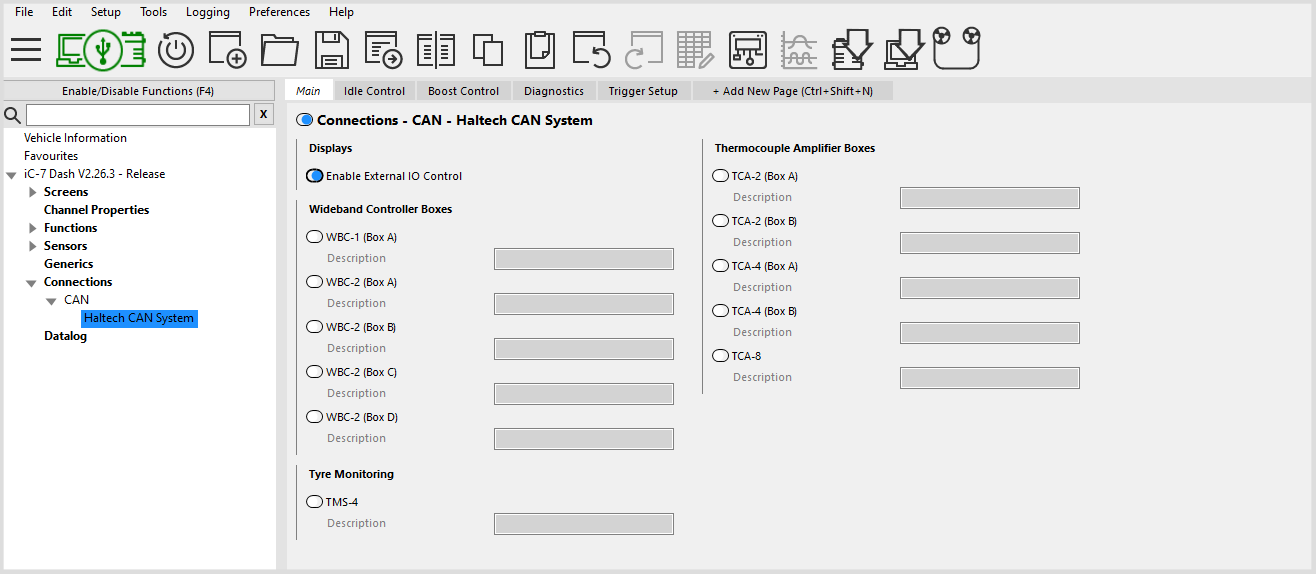Switch to the Idle Control tab
This screenshot has height=574, width=1316.
375,91
